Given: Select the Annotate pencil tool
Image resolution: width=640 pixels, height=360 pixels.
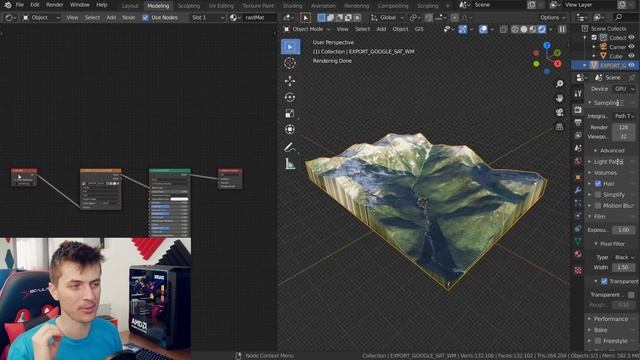Looking at the screenshot, I should 289,147.
